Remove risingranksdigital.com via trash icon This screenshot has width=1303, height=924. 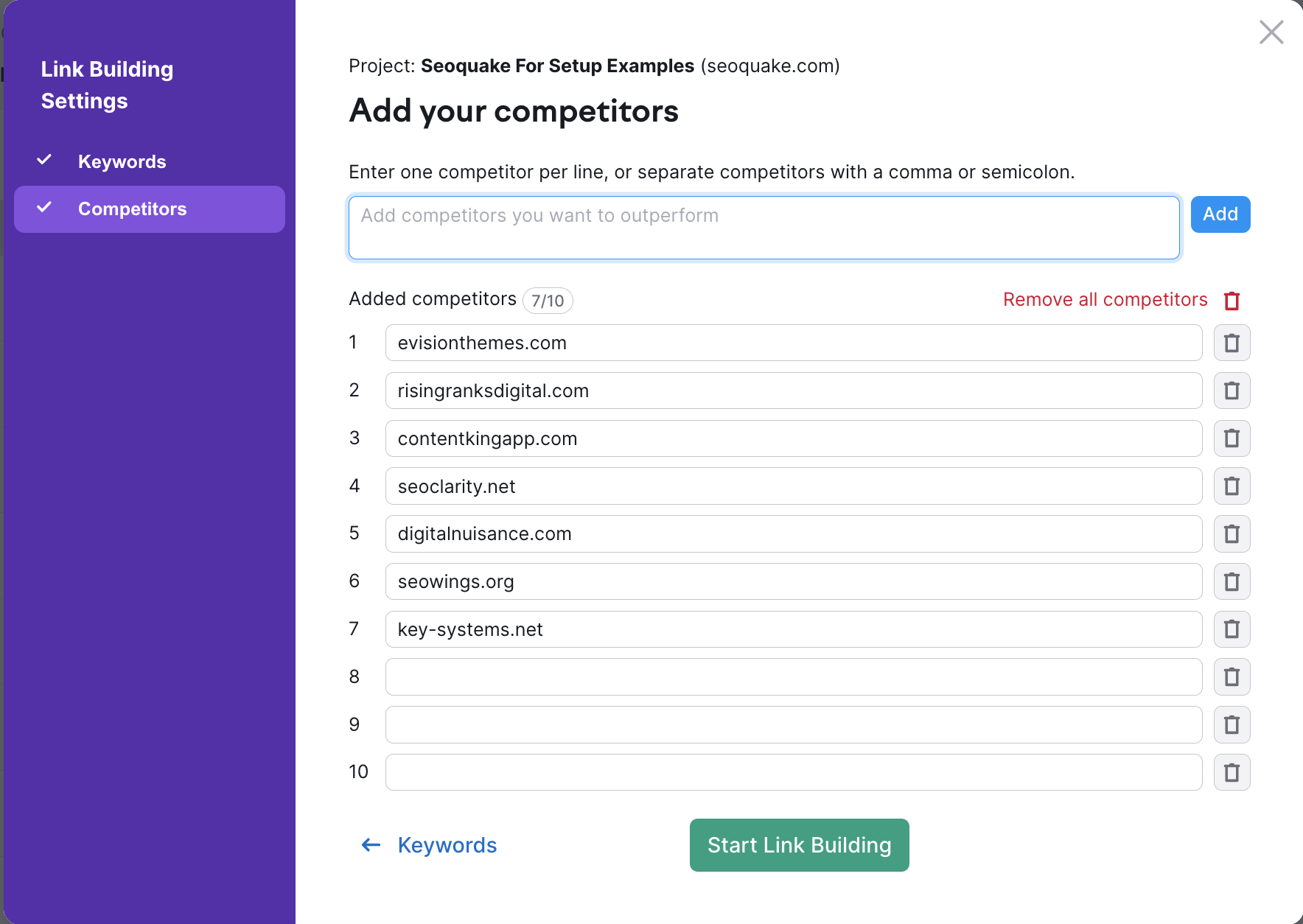click(1232, 391)
